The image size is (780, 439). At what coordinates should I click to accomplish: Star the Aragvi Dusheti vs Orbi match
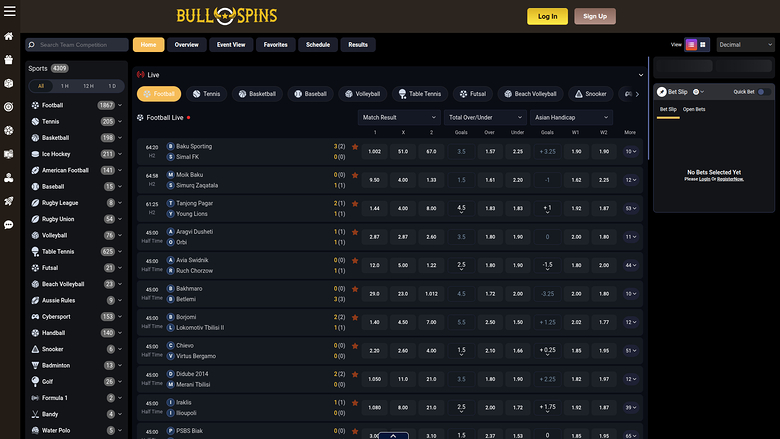click(355, 232)
